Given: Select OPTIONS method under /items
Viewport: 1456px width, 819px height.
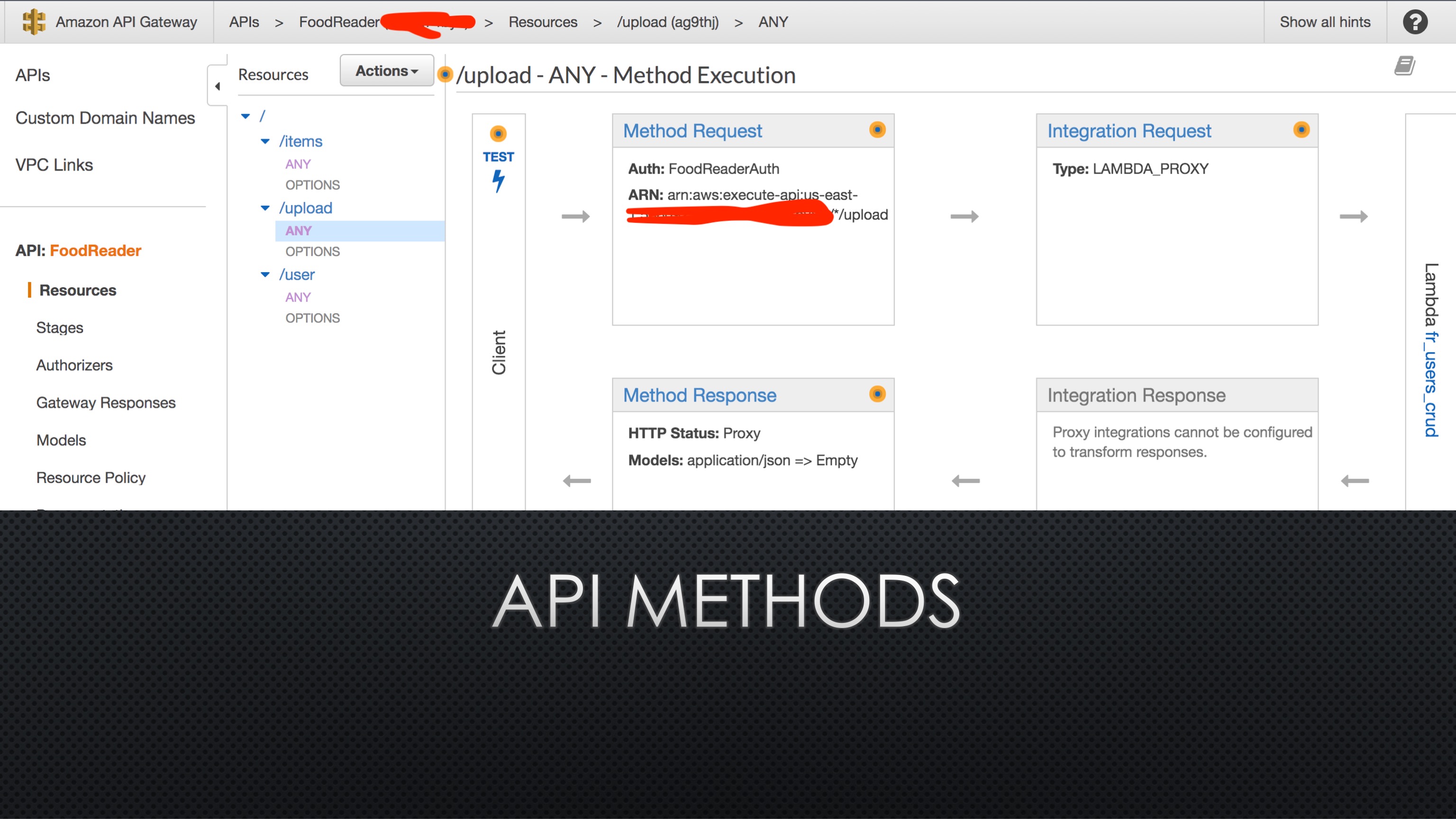Looking at the screenshot, I should point(312,185).
